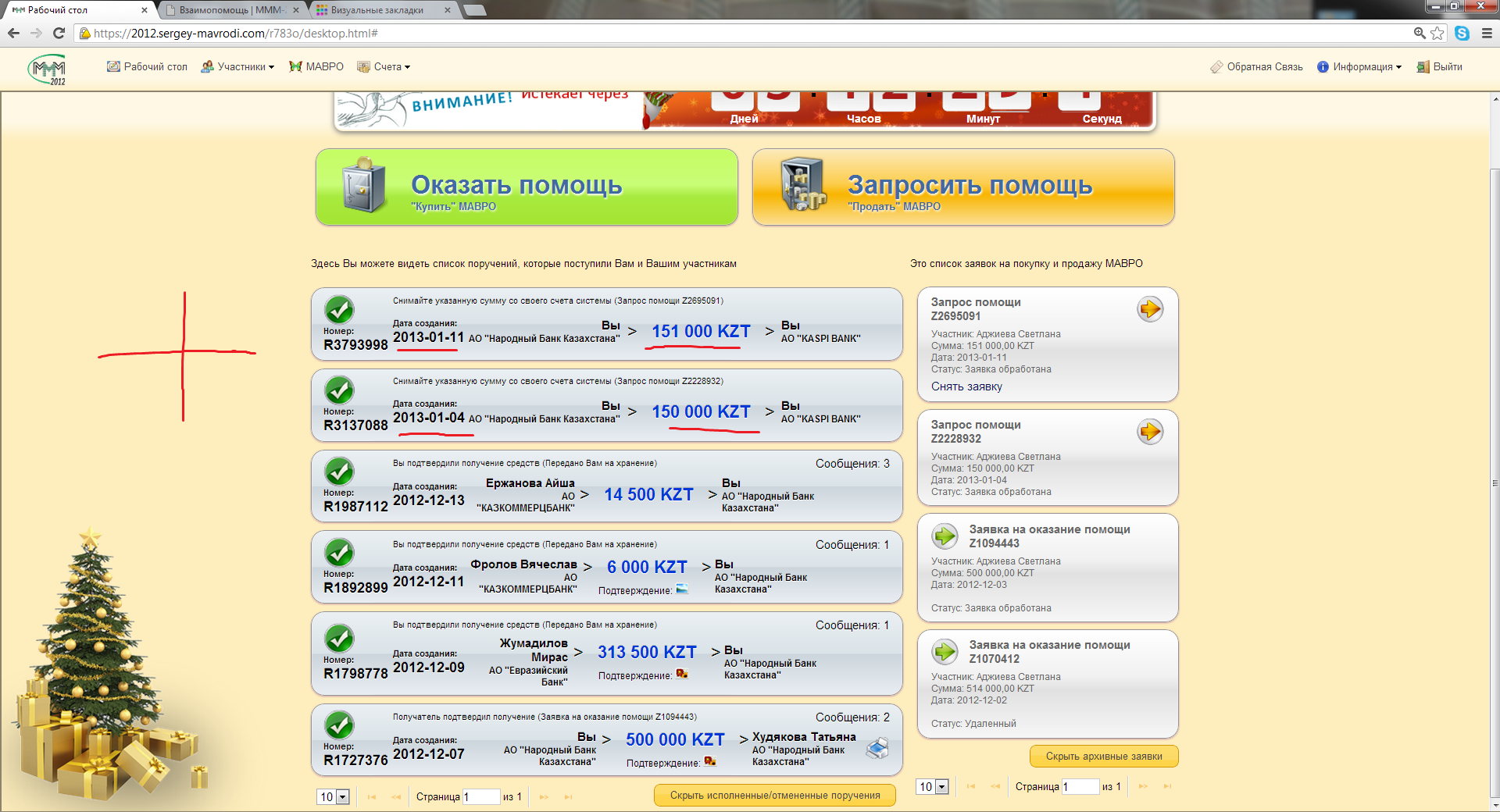
Task: Click the printer icon in order R1727376
Action: [x=878, y=750]
